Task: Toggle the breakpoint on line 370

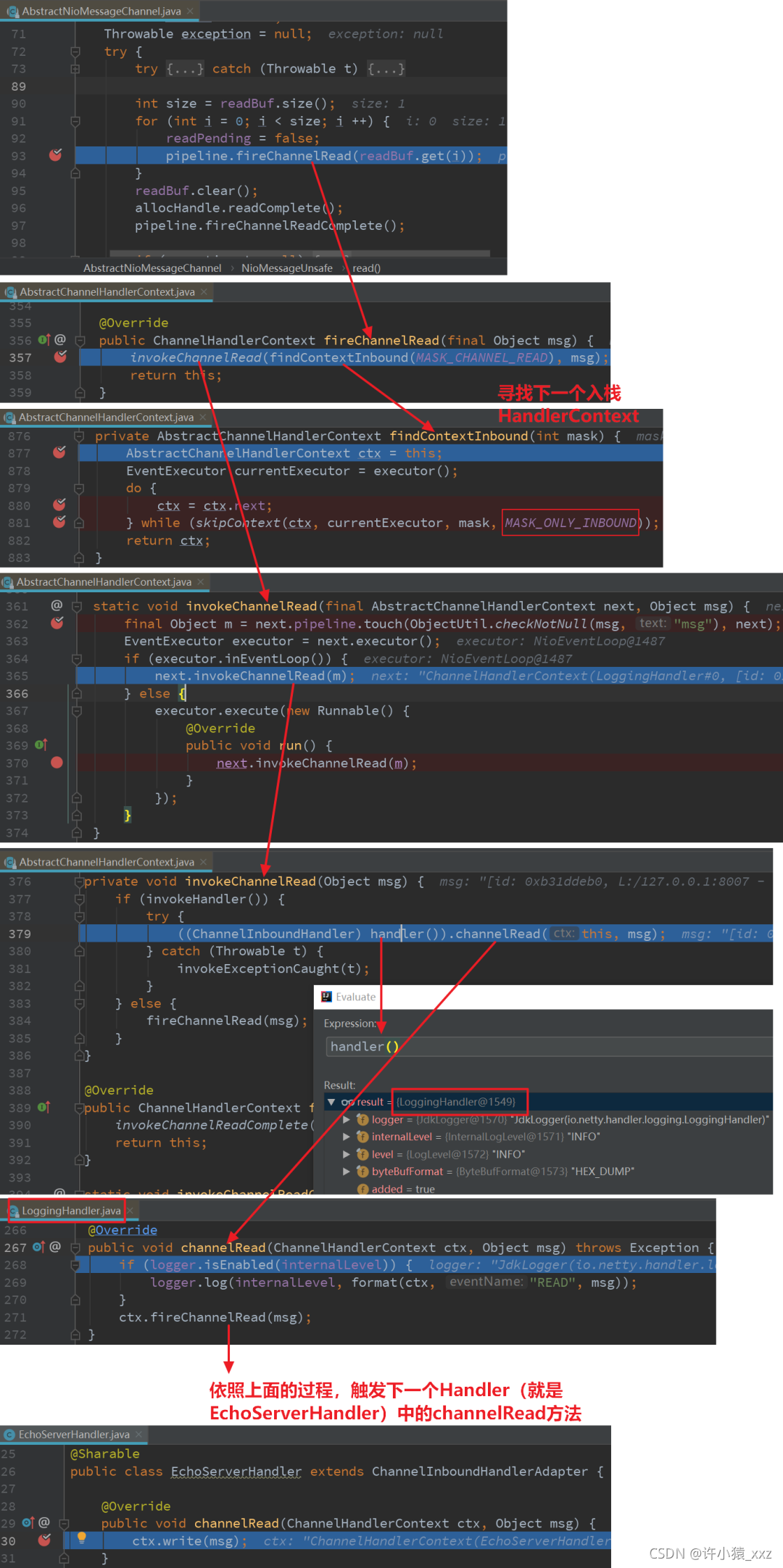Action: click(57, 763)
